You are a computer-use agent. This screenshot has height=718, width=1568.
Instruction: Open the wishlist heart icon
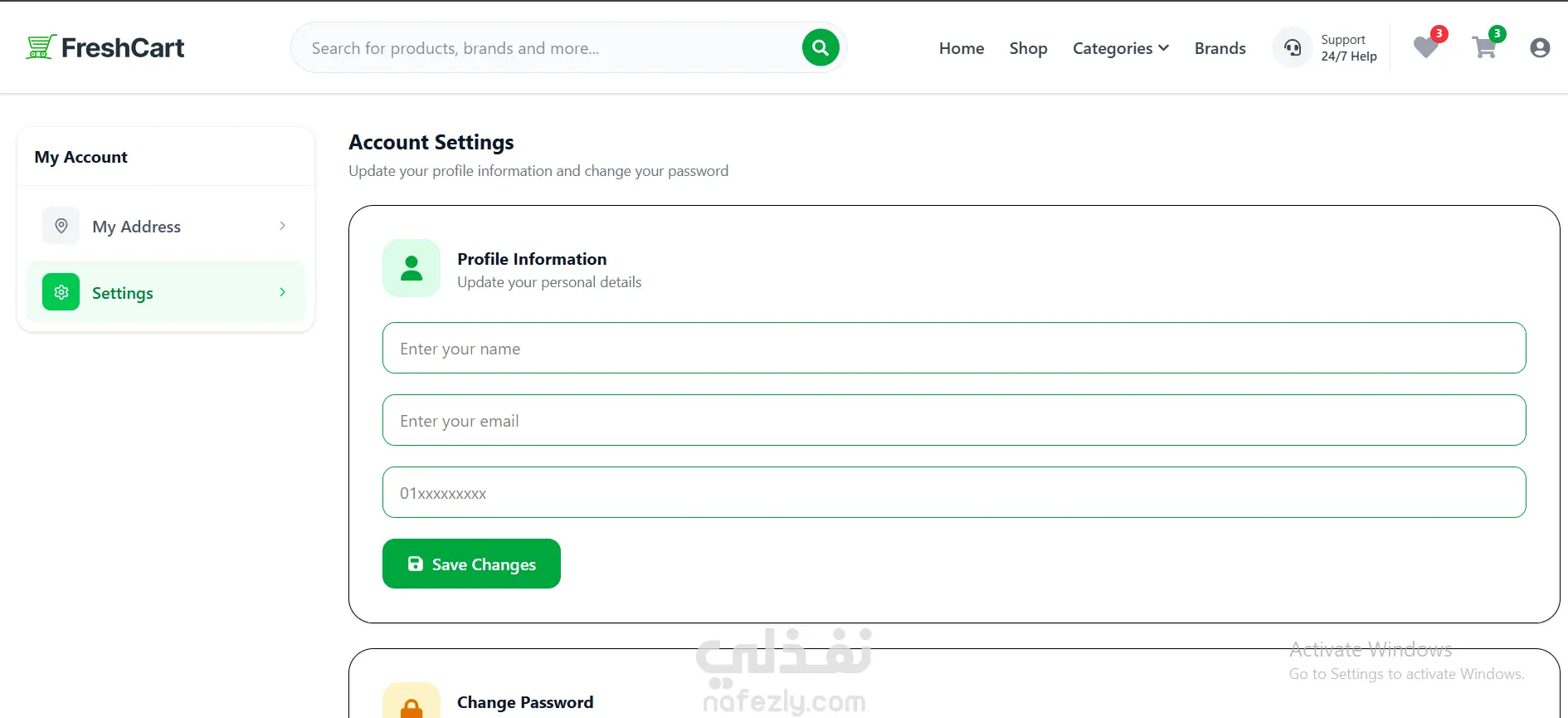[x=1426, y=47]
